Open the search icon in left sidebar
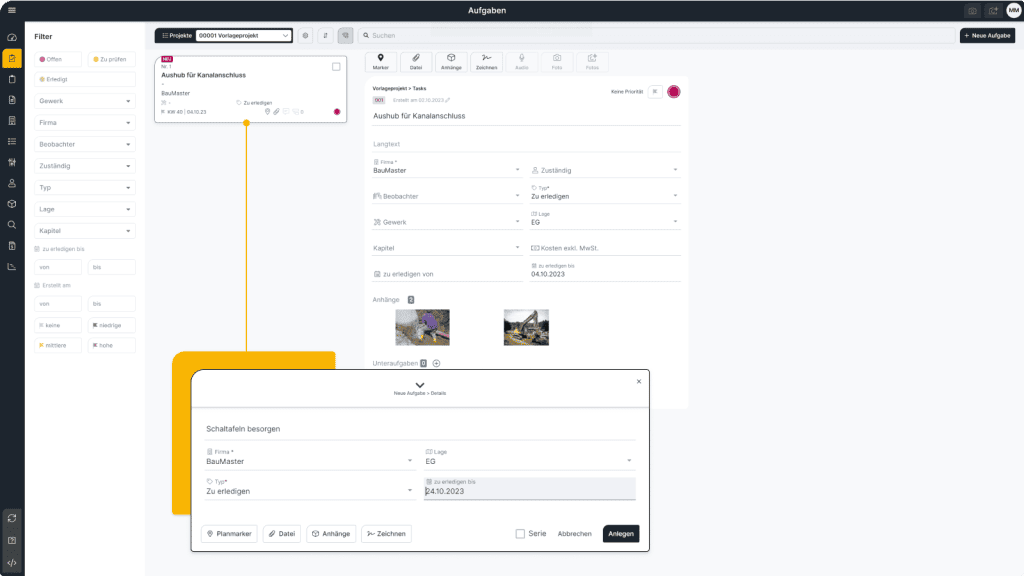1024x576 pixels. point(12,225)
